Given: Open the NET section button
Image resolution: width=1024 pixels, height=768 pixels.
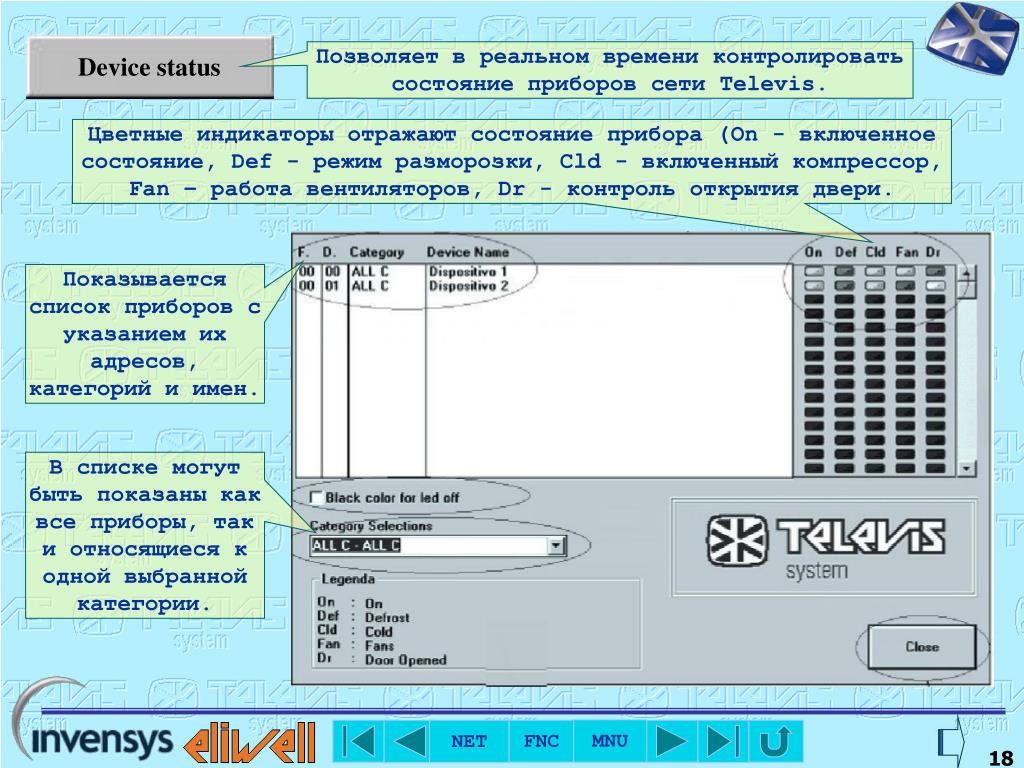Looking at the screenshot, I should point(468,741).
